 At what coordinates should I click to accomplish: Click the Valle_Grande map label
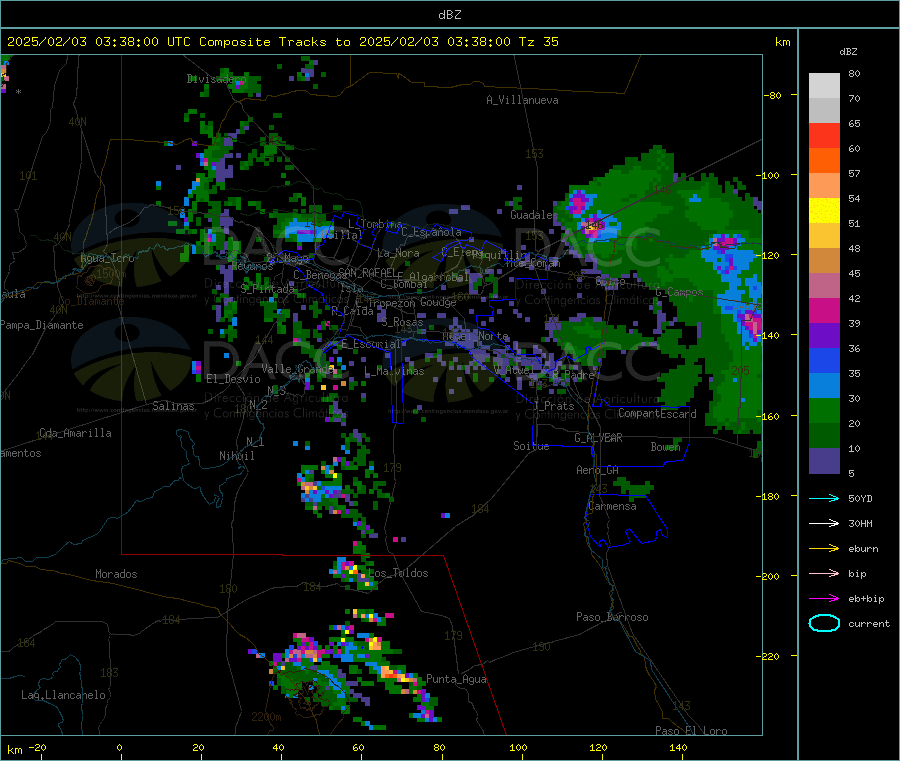click(296, 369)
